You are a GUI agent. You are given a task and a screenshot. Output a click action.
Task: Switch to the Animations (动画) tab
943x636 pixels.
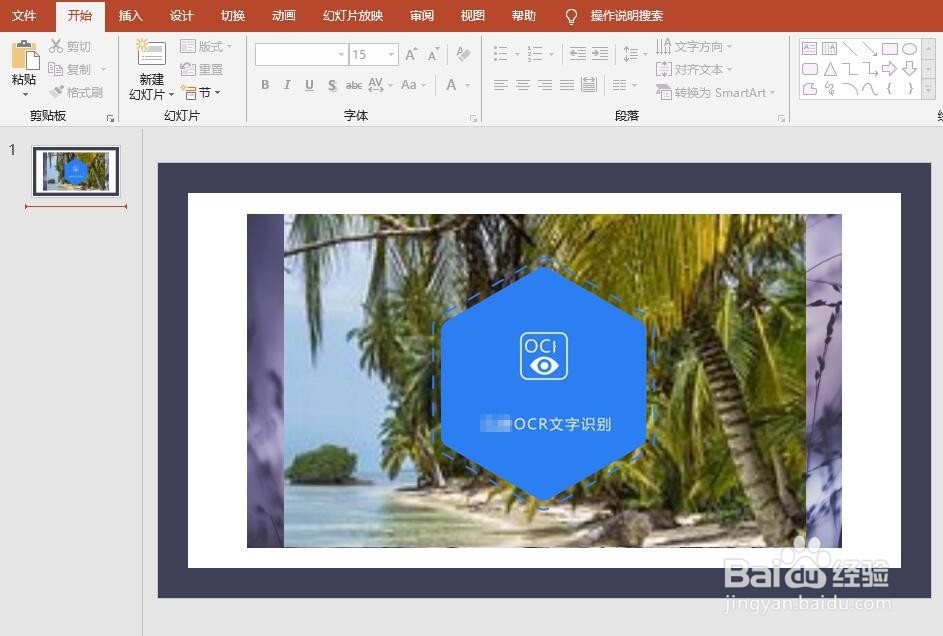(284, 16)
